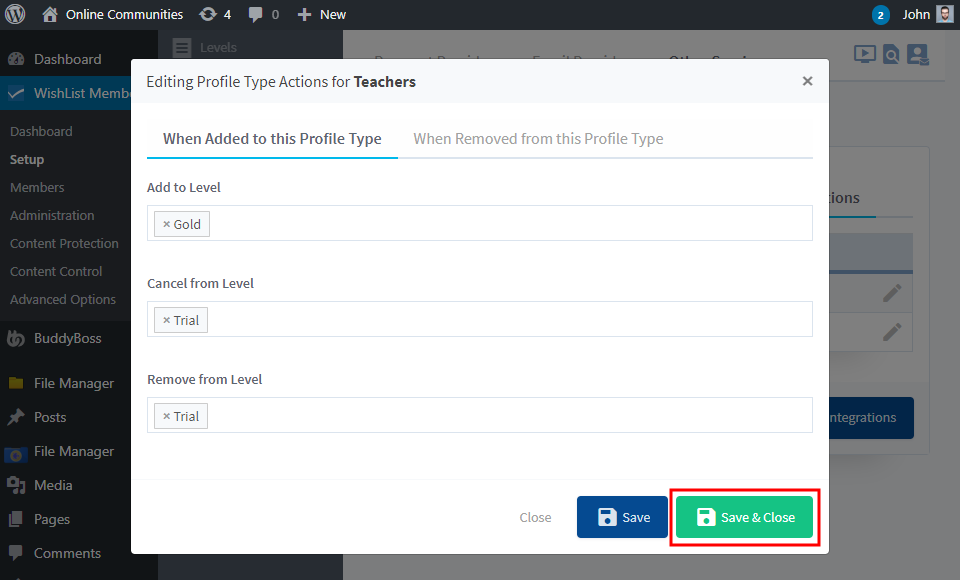
Task: Switch to When Removed from this Profile Type tab
Action: coord(537,138)
